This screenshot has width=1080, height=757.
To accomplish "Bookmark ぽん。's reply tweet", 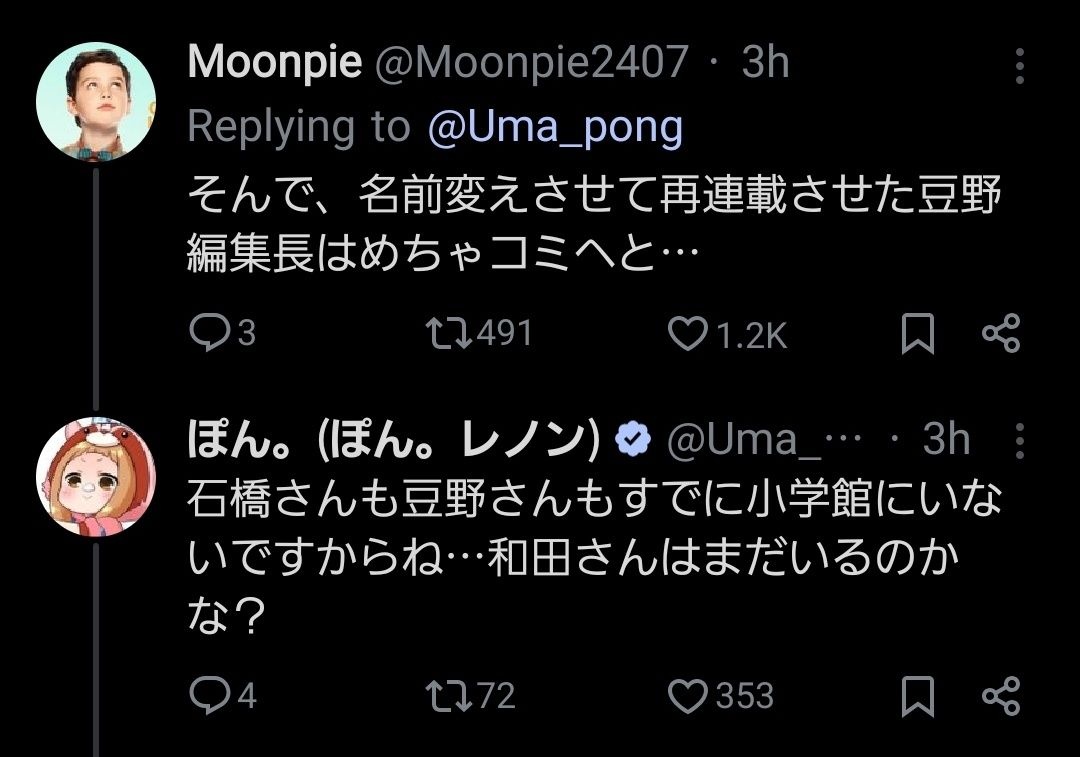I will coord(917,695).
